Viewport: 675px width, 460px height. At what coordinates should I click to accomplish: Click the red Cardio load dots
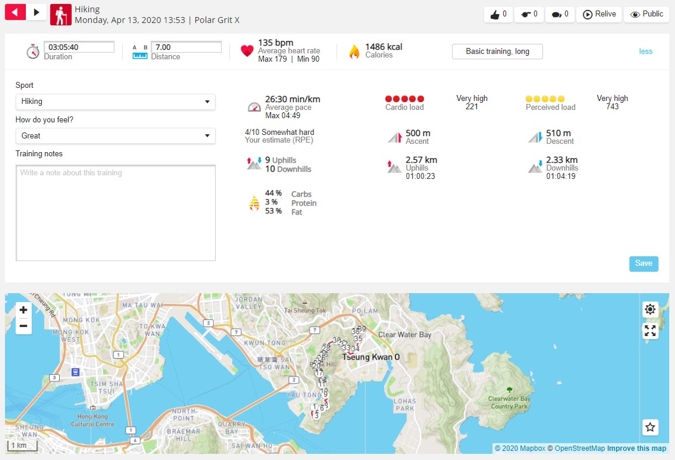click(404, 99)
